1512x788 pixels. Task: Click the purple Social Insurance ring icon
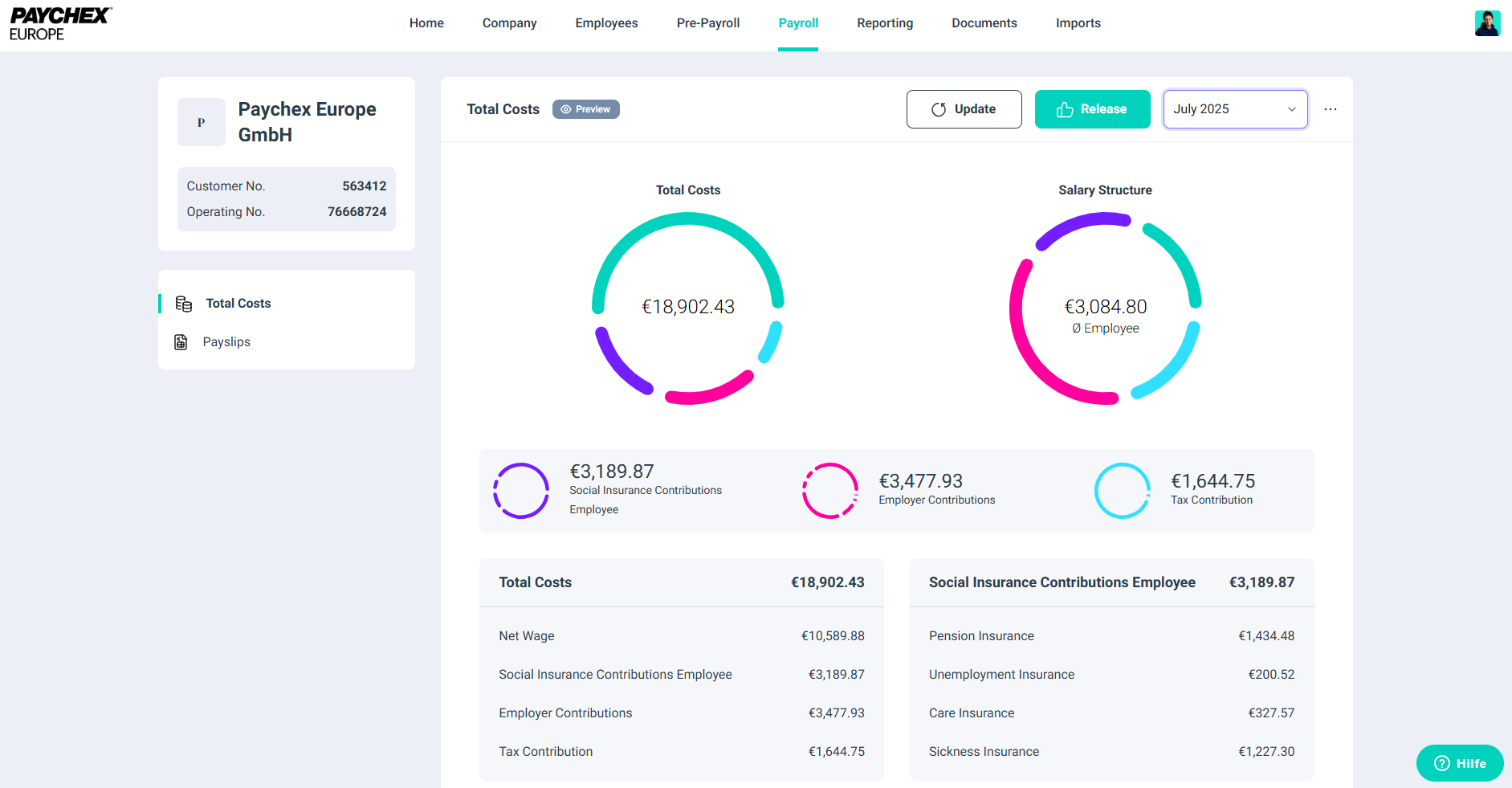tap(521, 491)
